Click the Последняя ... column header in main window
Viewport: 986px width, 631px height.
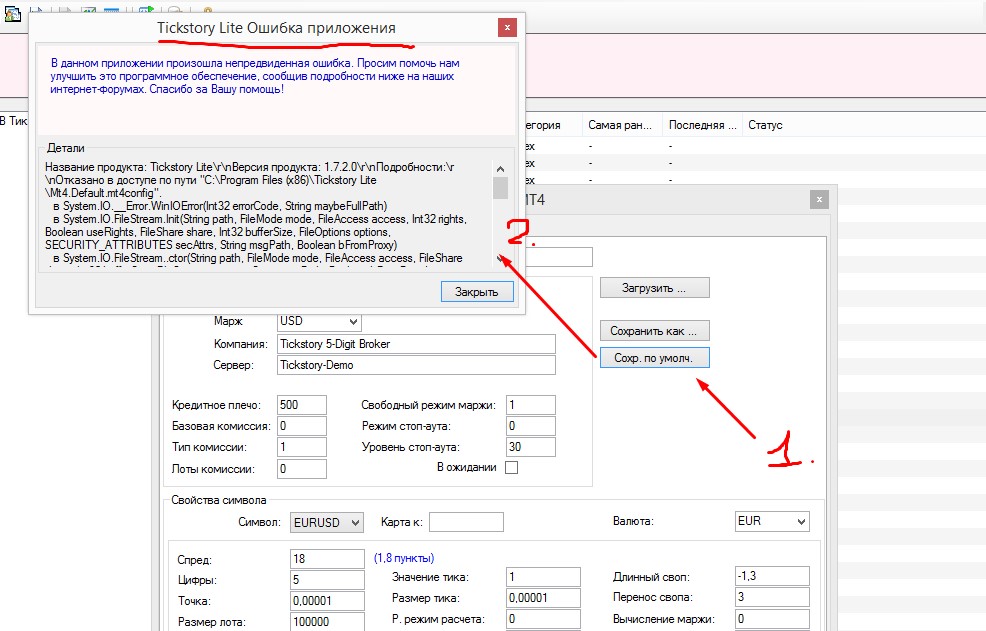702,125
